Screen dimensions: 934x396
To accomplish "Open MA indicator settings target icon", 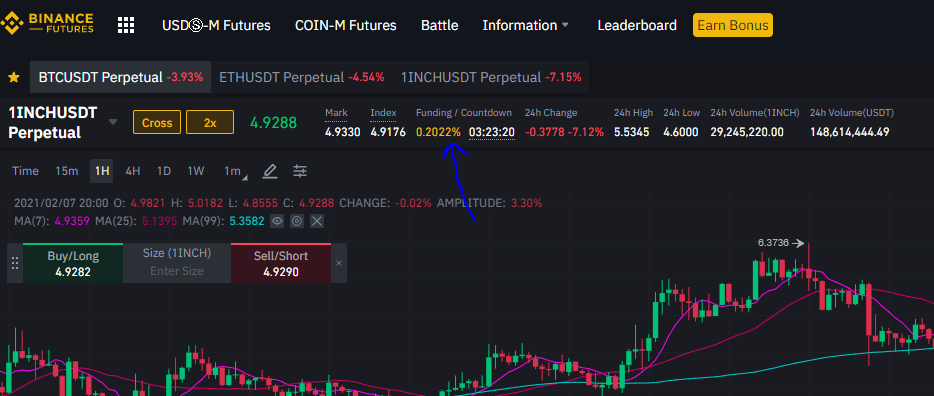I will point(297,221).
